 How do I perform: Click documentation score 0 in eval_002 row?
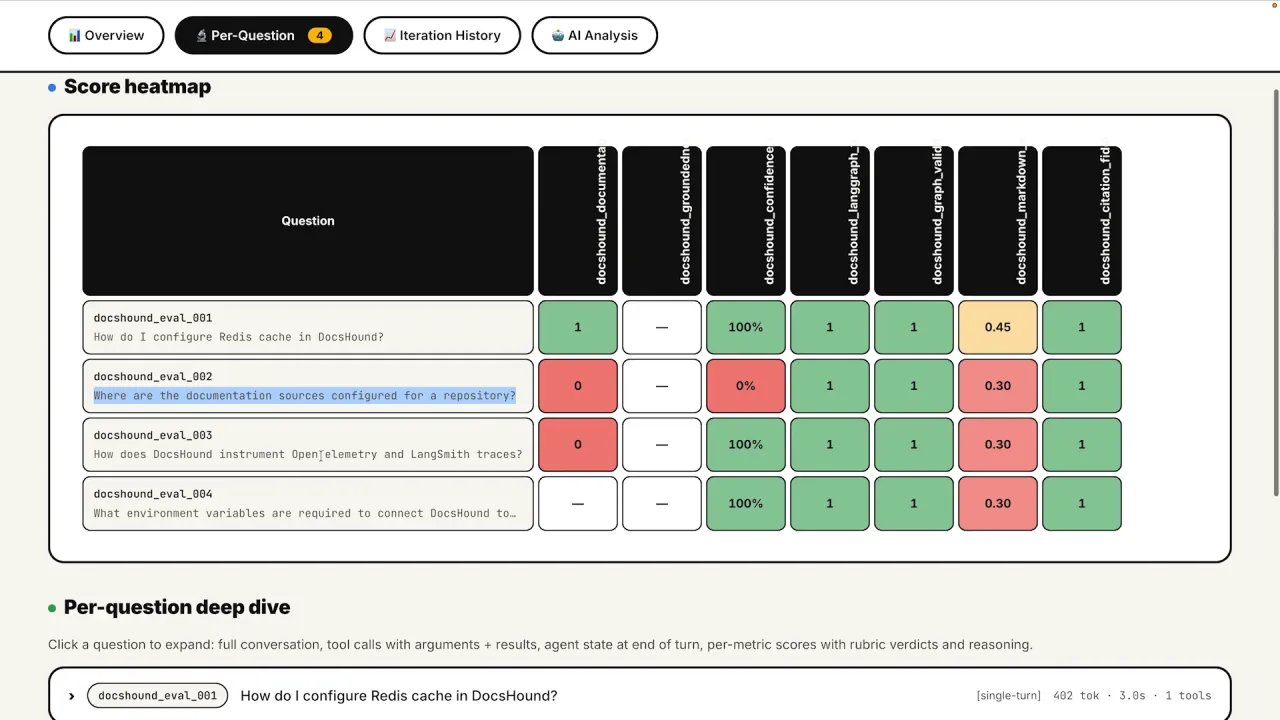(578, 386)
